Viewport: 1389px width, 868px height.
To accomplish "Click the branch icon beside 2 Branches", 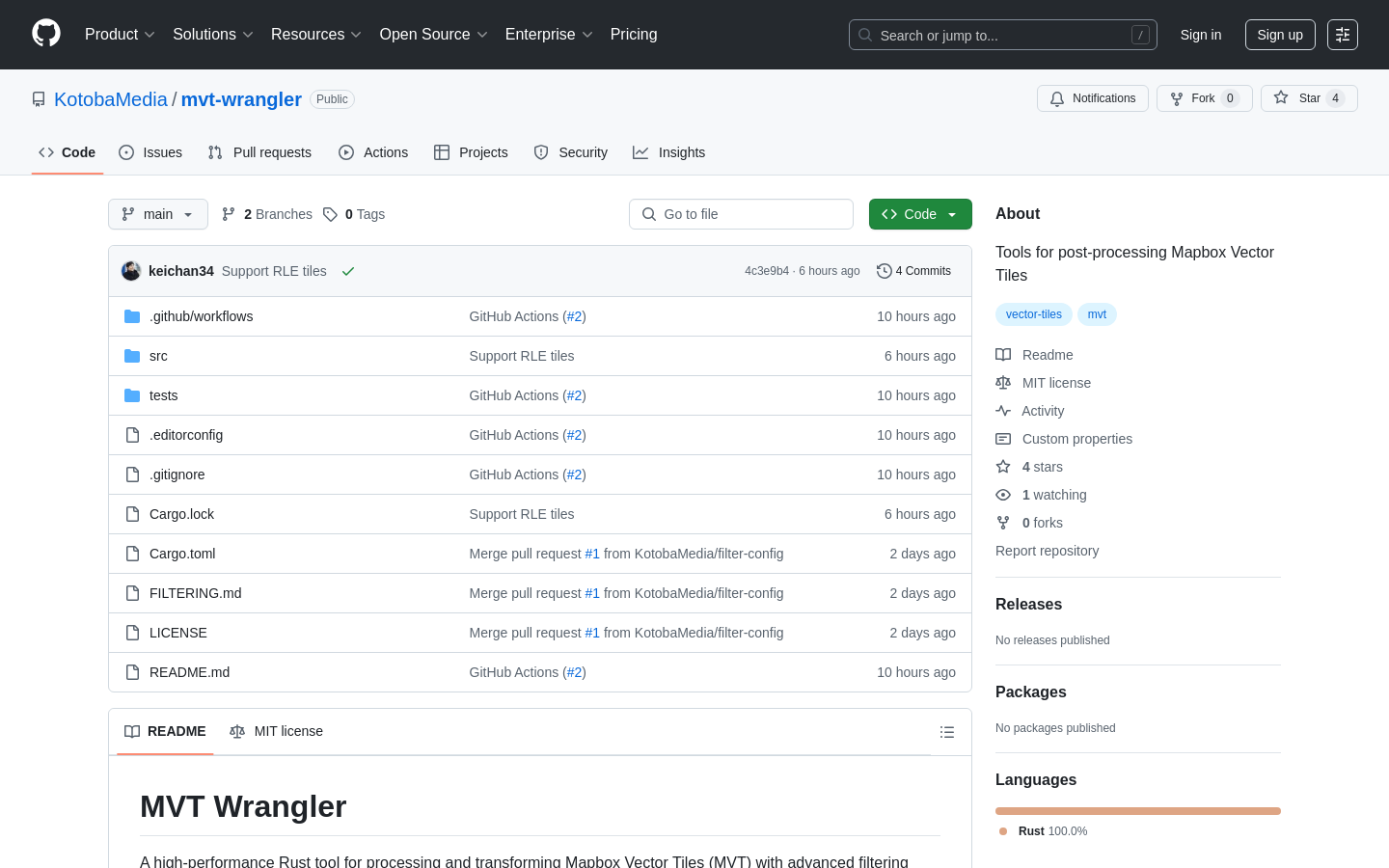I will [x=229, y=214].
